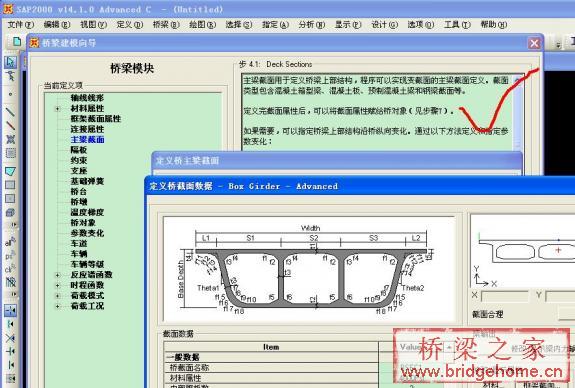
Task: Click the Select All 'all' icon
Action: point(10,242)
